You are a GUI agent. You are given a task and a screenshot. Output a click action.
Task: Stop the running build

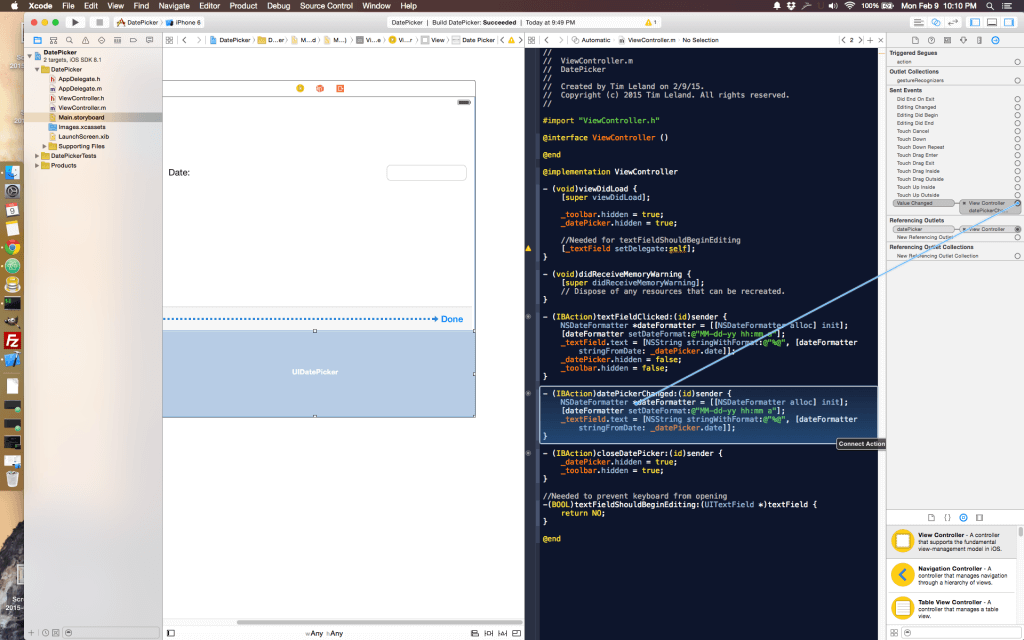tap(99, 22)
